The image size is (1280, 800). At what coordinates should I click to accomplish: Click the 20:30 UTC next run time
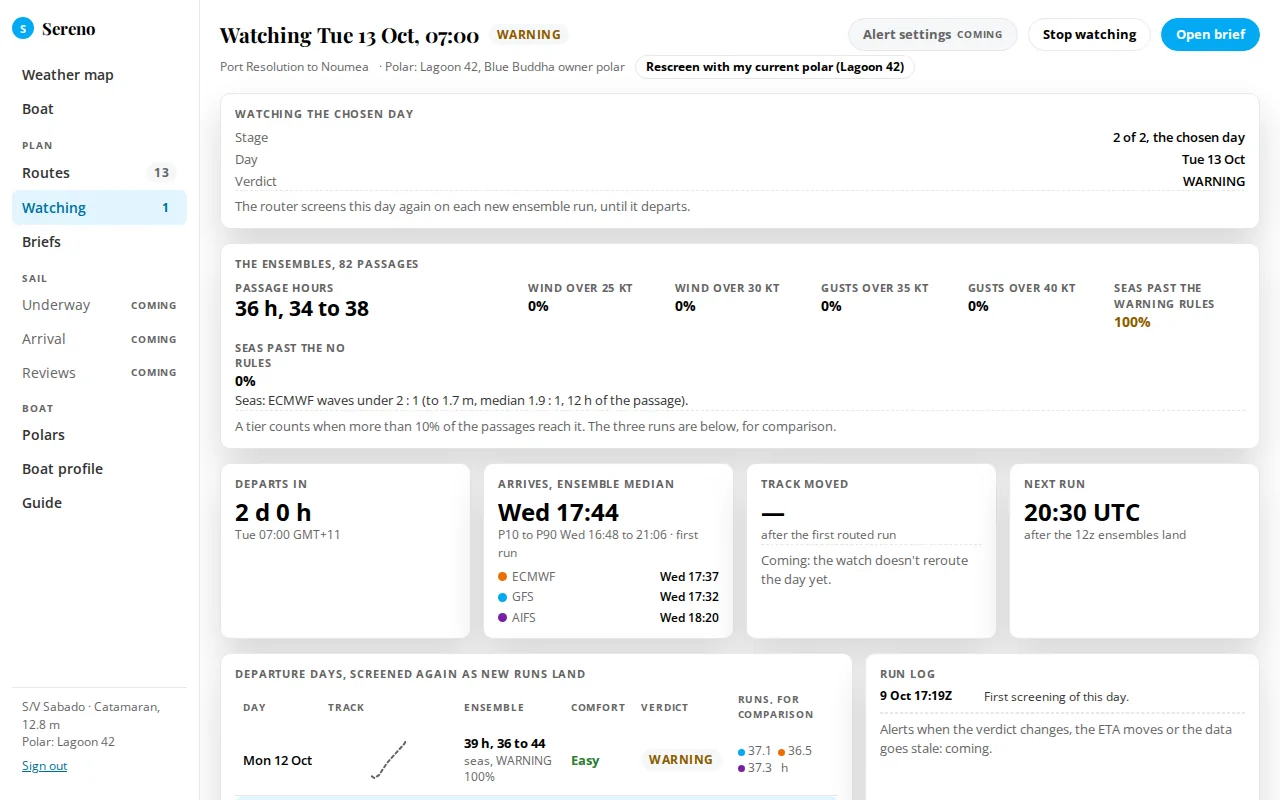1082,513
